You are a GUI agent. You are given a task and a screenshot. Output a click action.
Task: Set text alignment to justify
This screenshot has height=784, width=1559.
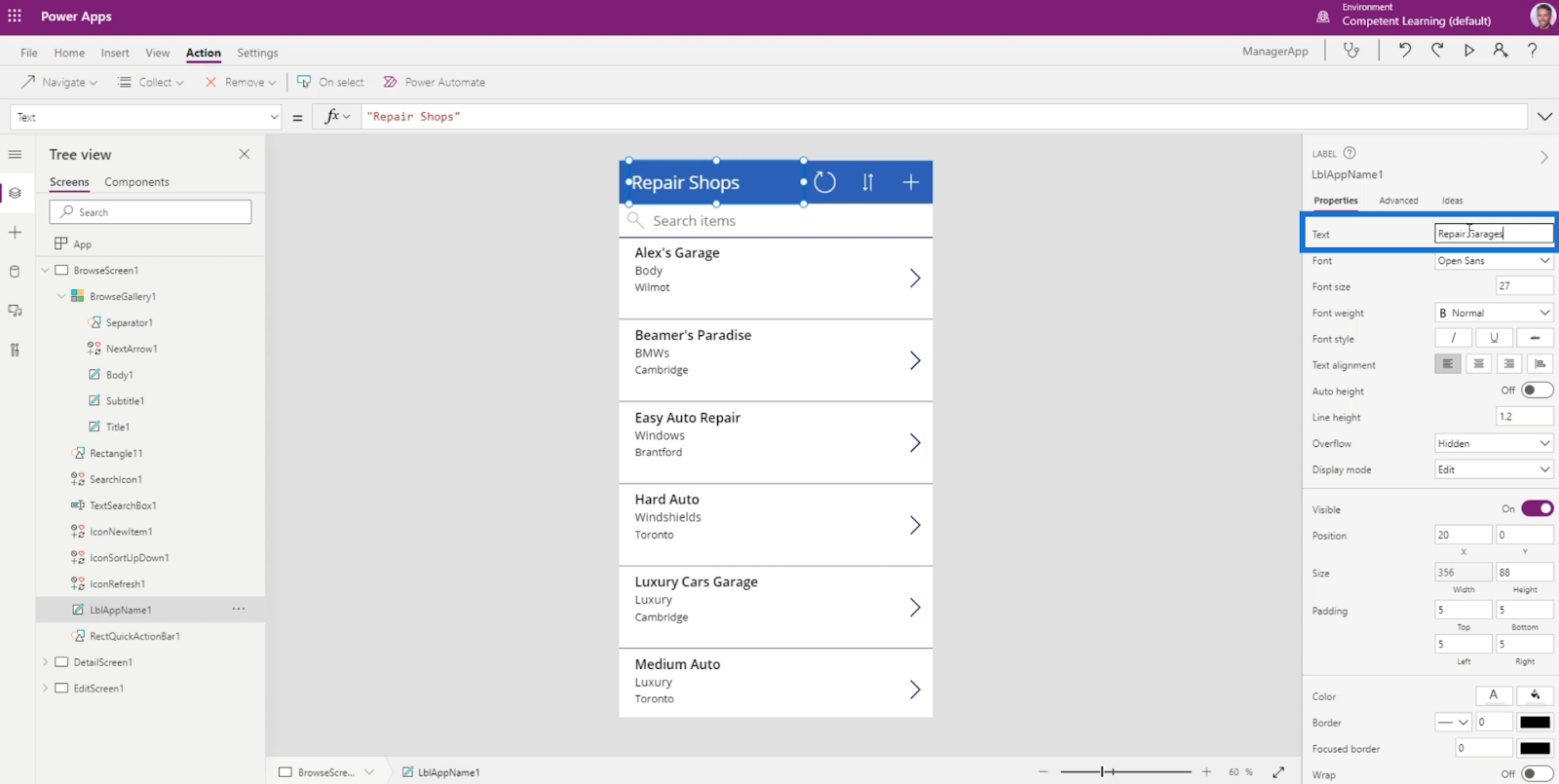pyautogui.click(x=1540, y=364)
